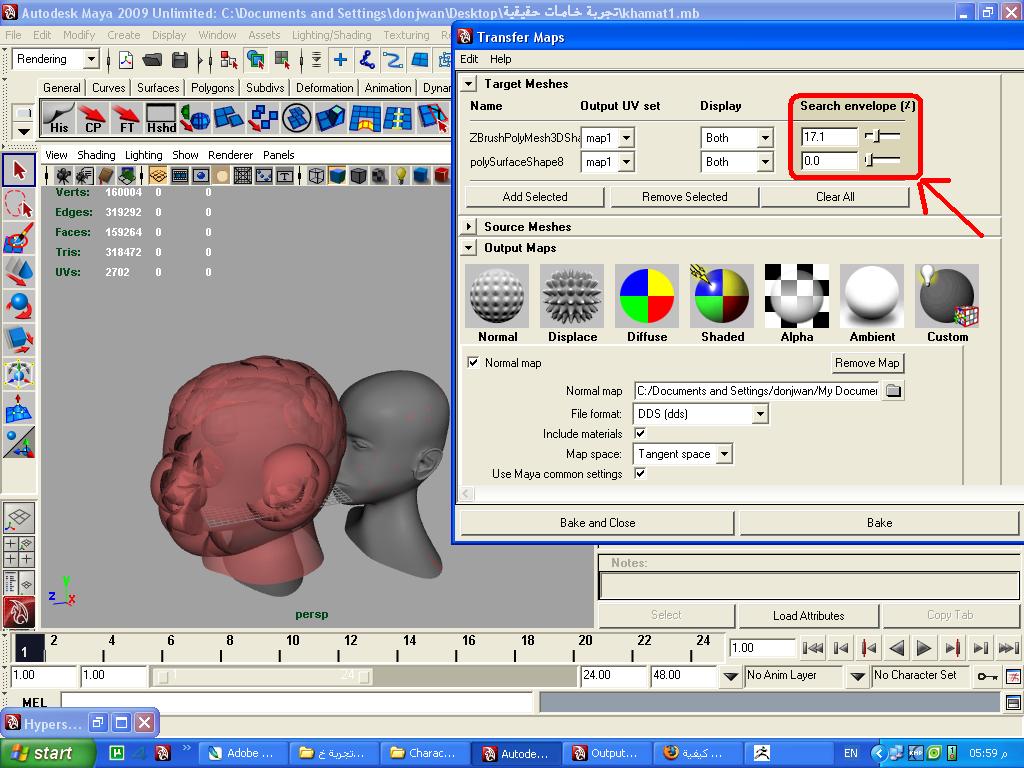
Task: Click the Clear All button
Action: click(x=835, y=197)
